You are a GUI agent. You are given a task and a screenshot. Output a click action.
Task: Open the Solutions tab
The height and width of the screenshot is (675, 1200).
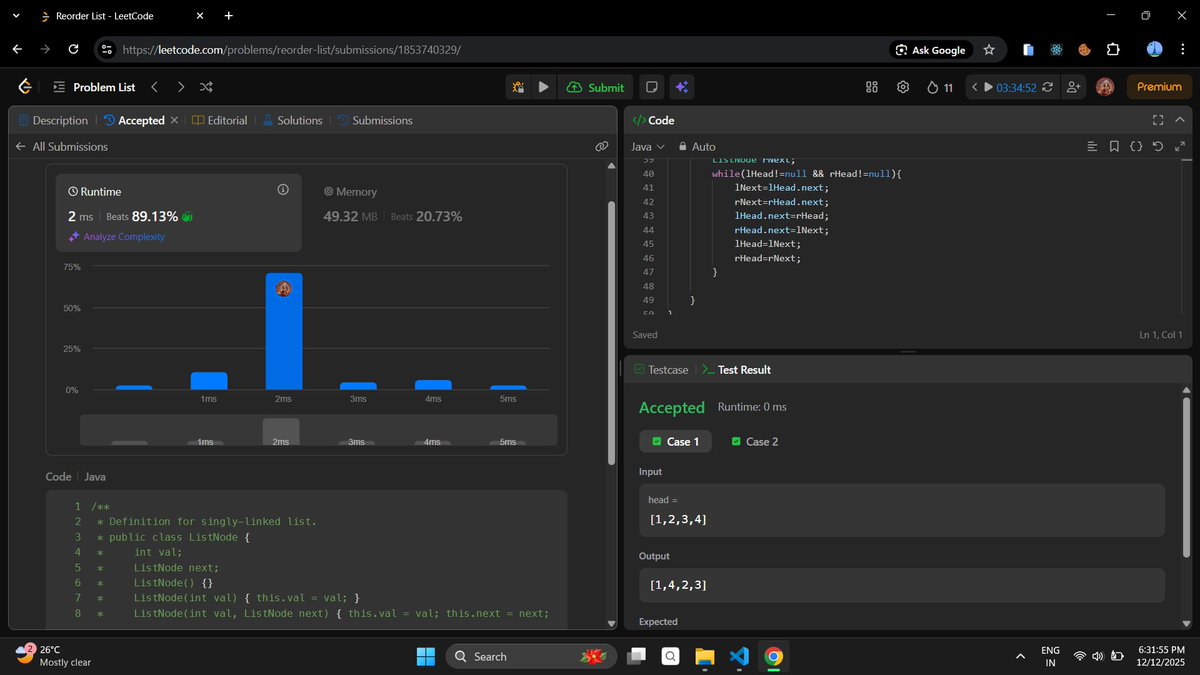coord(292,120)
